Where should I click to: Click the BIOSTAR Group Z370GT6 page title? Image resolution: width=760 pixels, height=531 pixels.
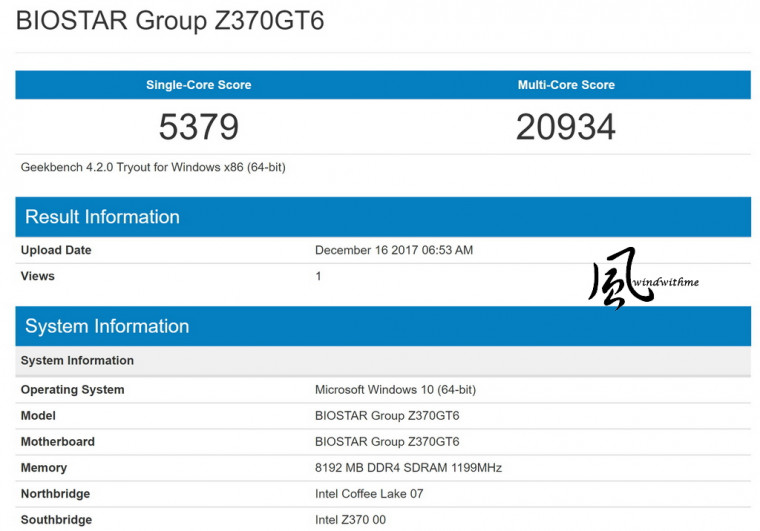[x=170, y=21]
